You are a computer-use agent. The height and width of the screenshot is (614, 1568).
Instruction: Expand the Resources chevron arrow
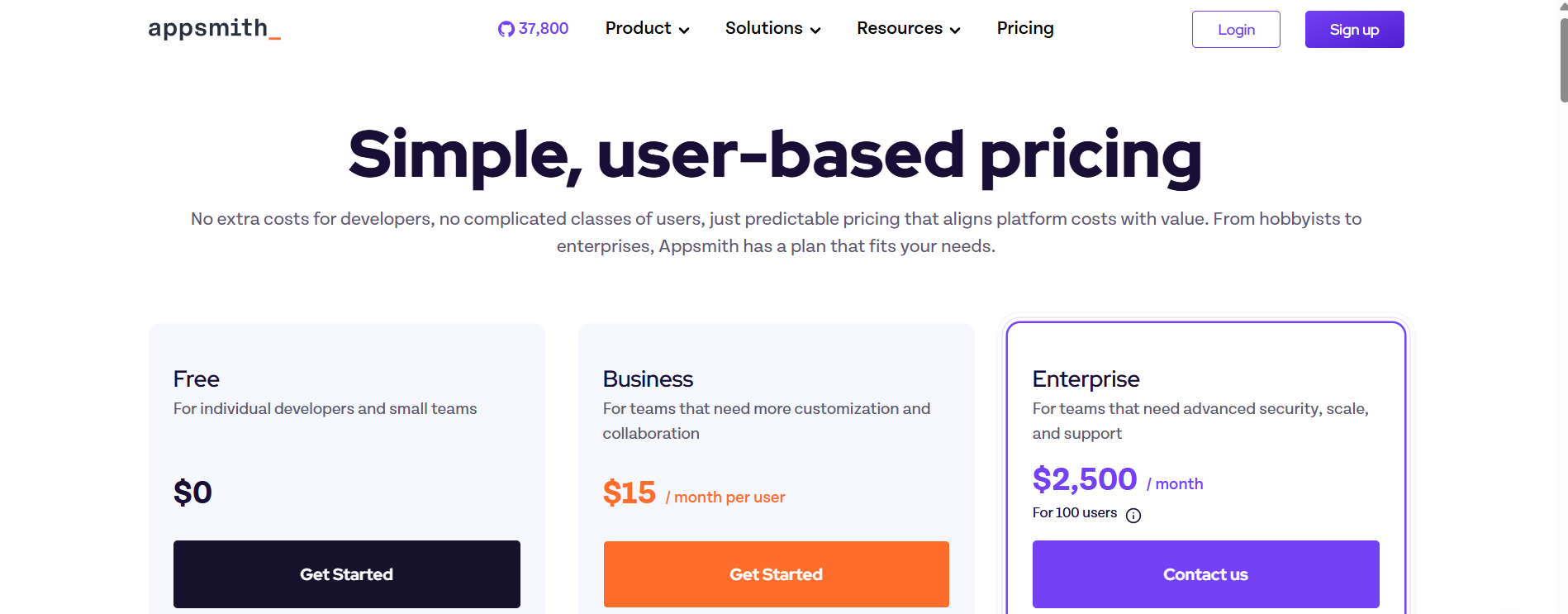[955, 31]
